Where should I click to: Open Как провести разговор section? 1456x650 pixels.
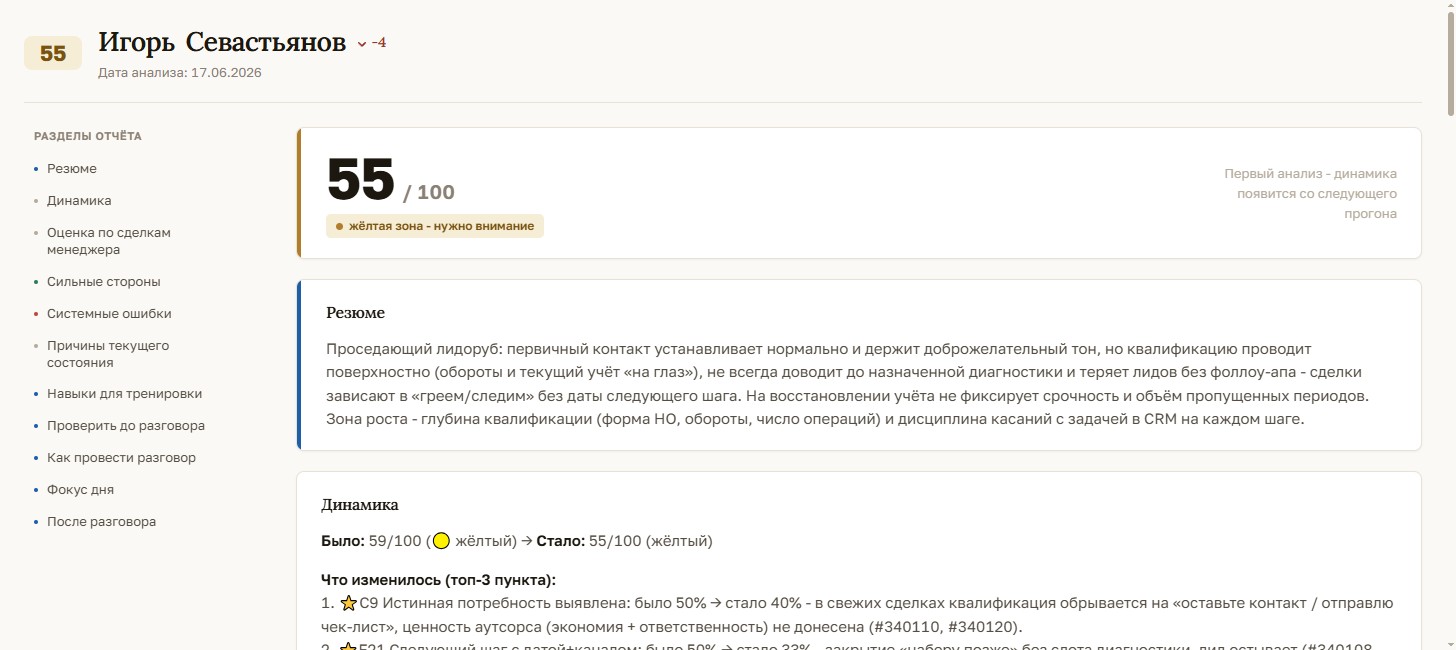121,458
